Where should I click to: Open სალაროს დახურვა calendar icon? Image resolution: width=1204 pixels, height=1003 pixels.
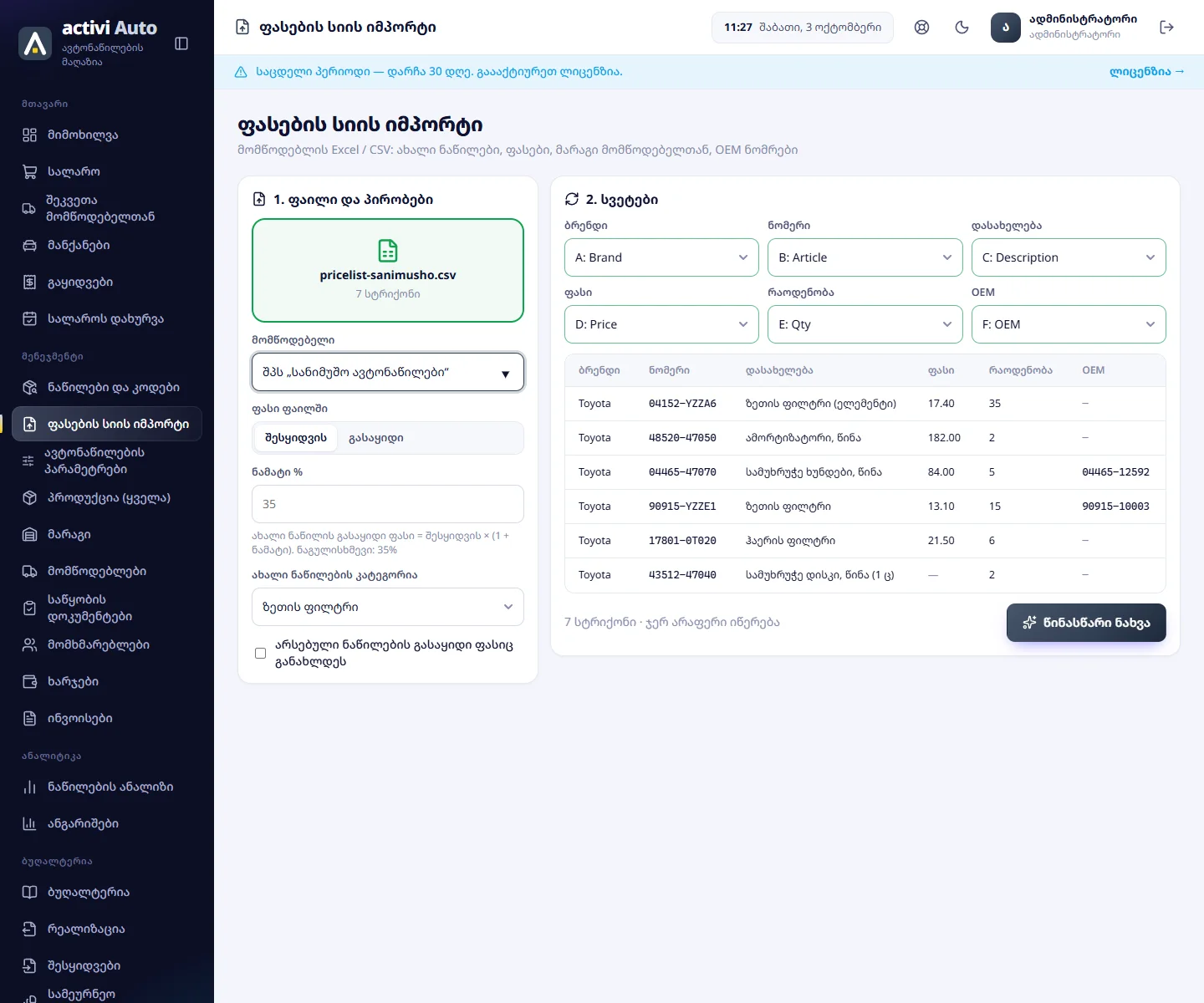(30, 318)
